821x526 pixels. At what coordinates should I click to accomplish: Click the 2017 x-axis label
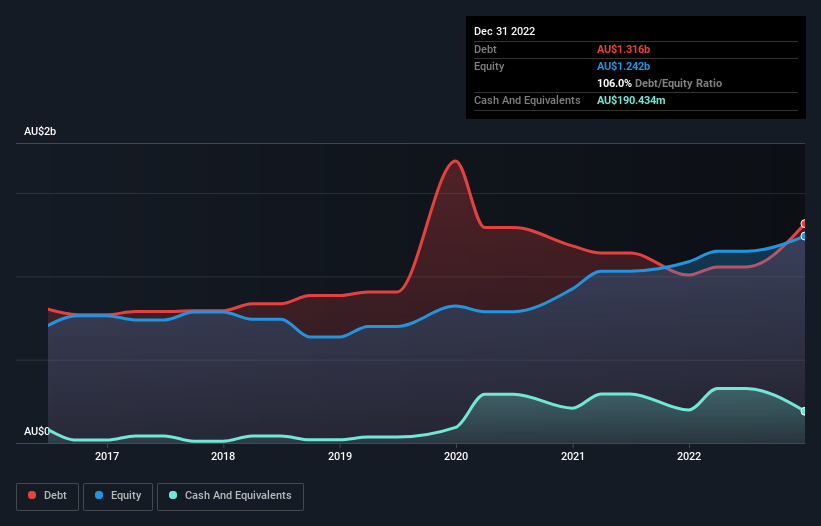pos(107,456)
